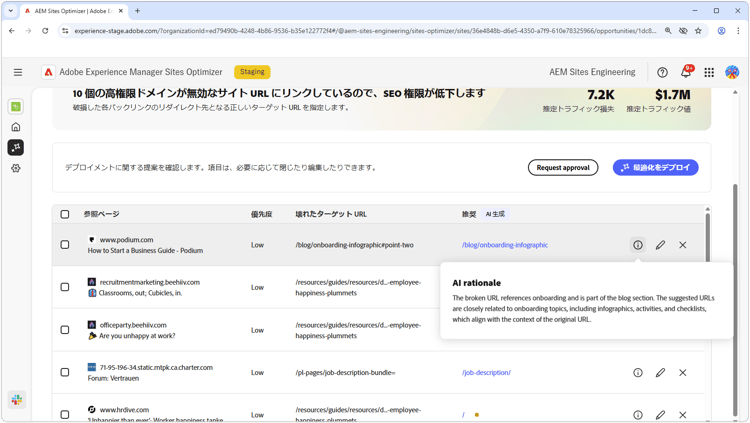Click the AI 生成 badge in header

click(495, 214)
